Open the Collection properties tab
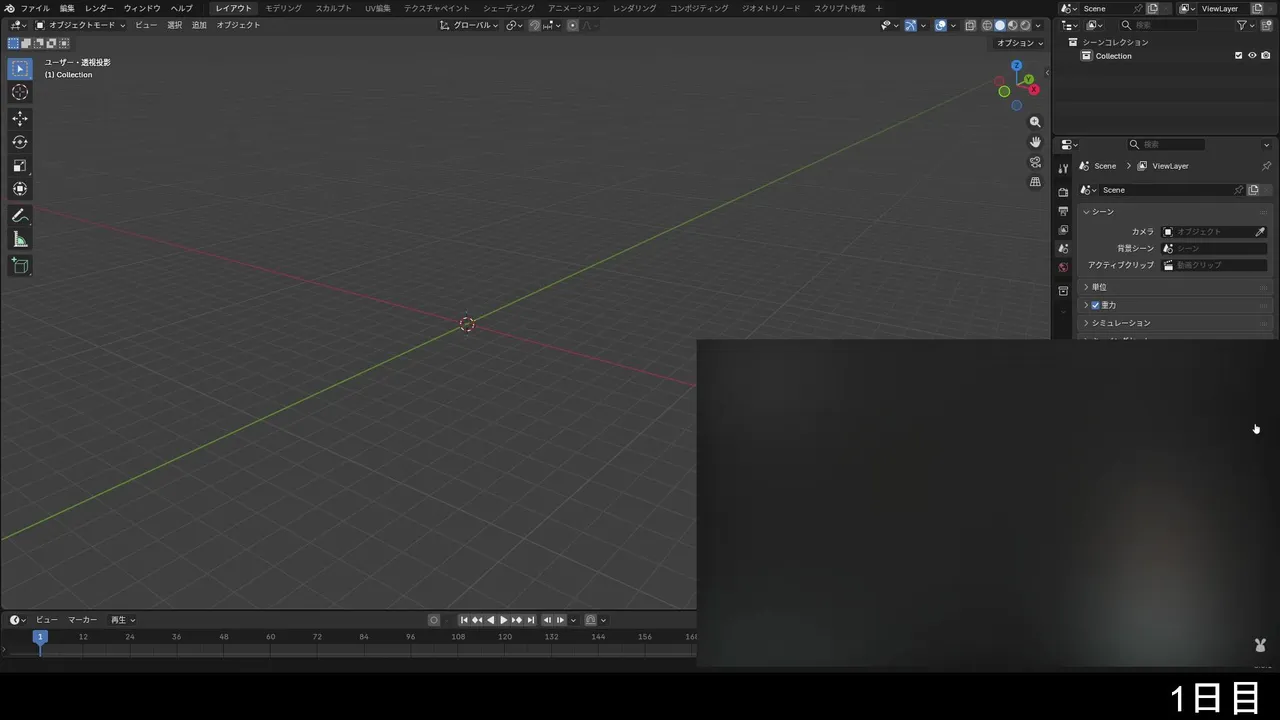This screenshot has width=1280, height=720. coord(1063,291)
